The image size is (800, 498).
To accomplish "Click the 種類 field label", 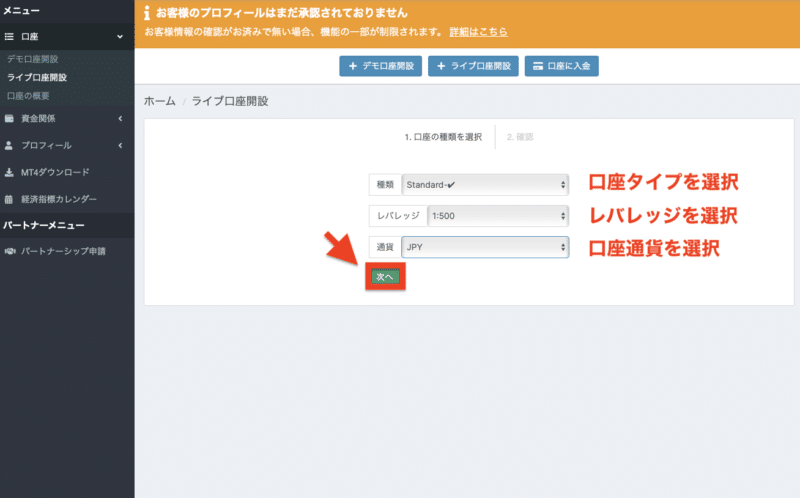I will [x=385, y=185].
